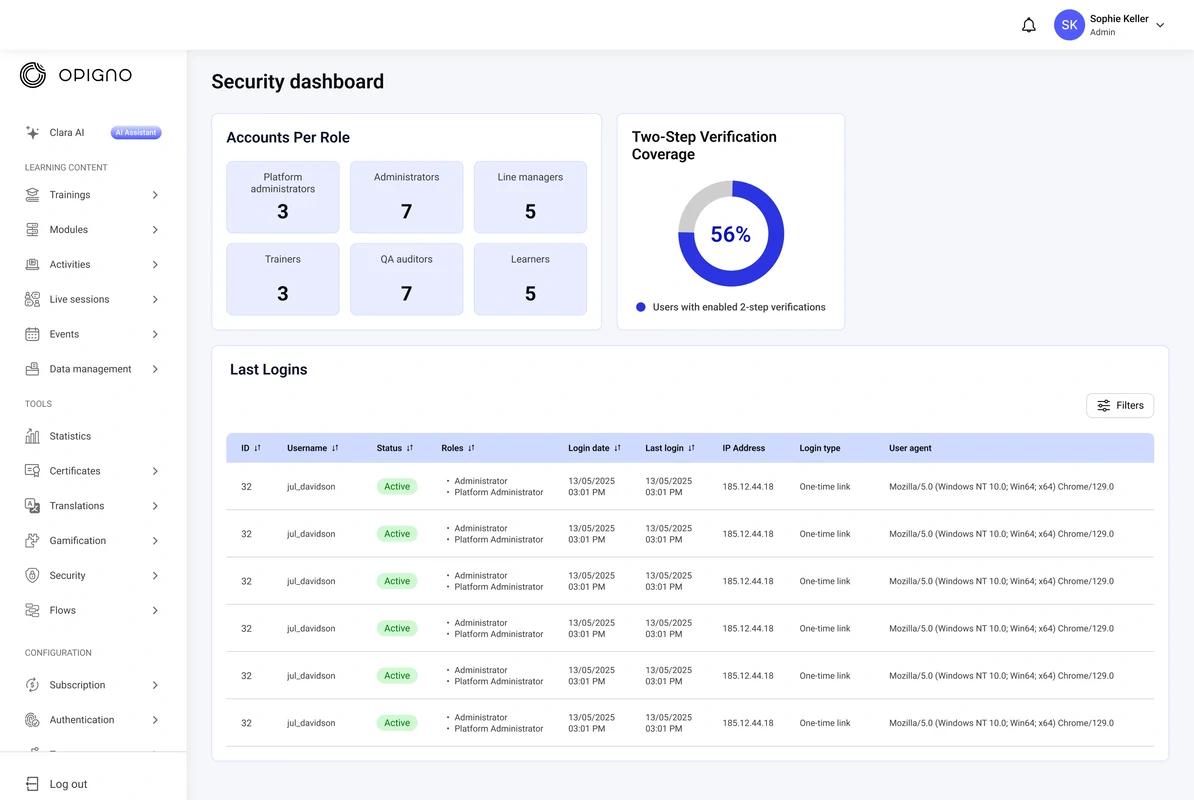Expand the Certificates menu chevron
The height and width of the screenshot is (800, 1194).
tap(155, 471)
